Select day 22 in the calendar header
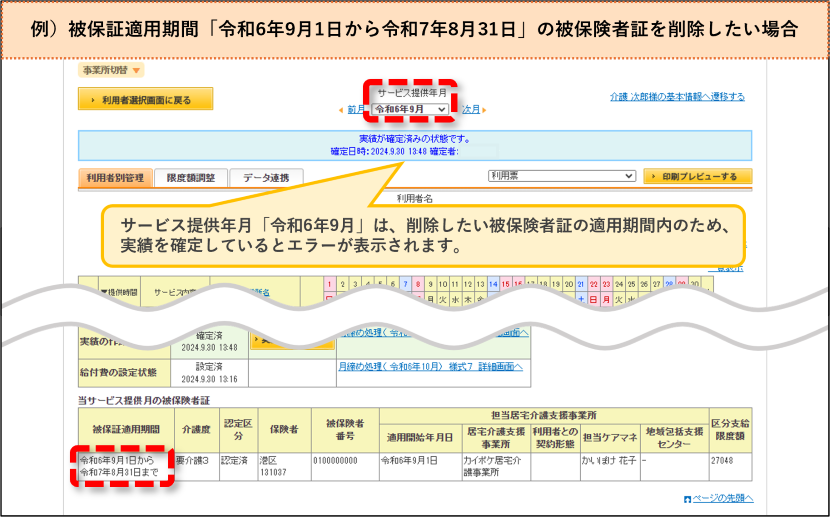The width and height of the screenshot is (830, 517). 593,284
